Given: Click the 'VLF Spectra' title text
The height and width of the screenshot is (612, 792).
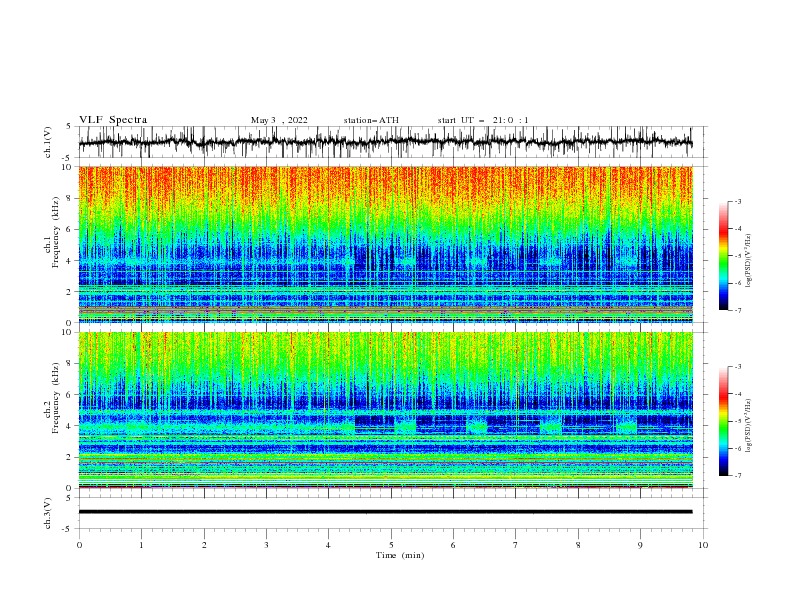Looking at the screenshot, I should (x=113, y=120).
